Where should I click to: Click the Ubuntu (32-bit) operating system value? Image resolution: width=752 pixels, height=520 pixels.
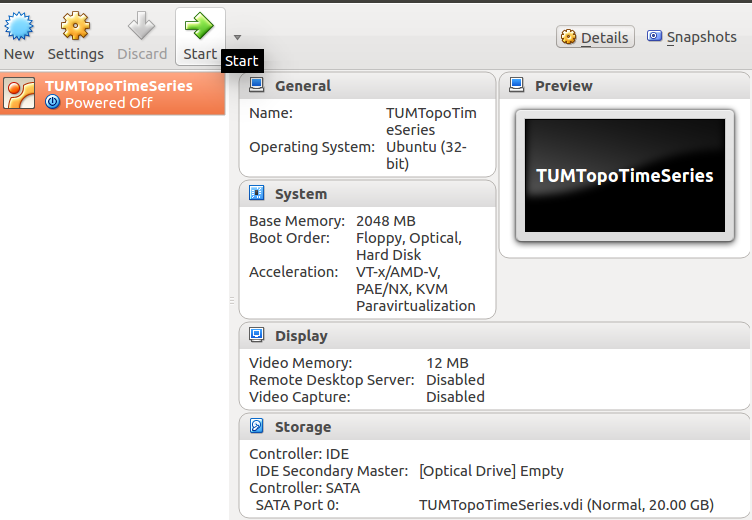tap(426, 155)
